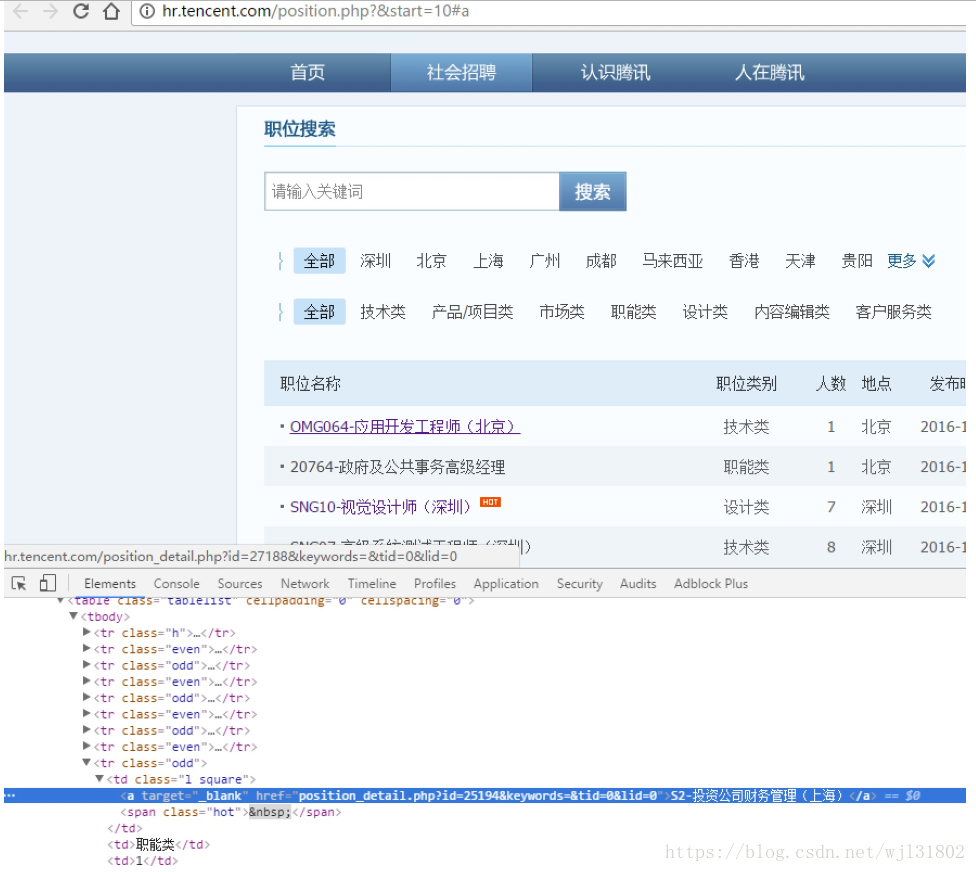Filter jobs by 客户服务类
The height and width of the screenshot is (872, 976).
[893, 312]
